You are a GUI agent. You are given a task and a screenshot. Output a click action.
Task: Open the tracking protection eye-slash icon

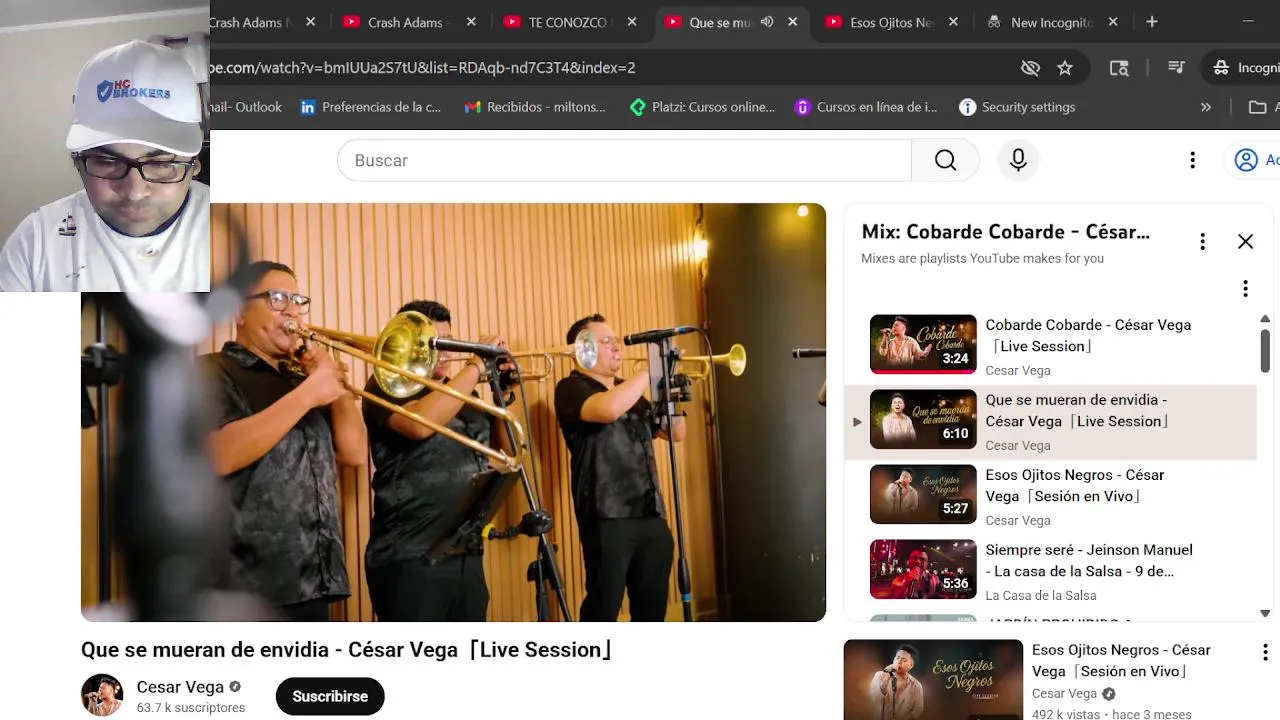(1030, 68)
